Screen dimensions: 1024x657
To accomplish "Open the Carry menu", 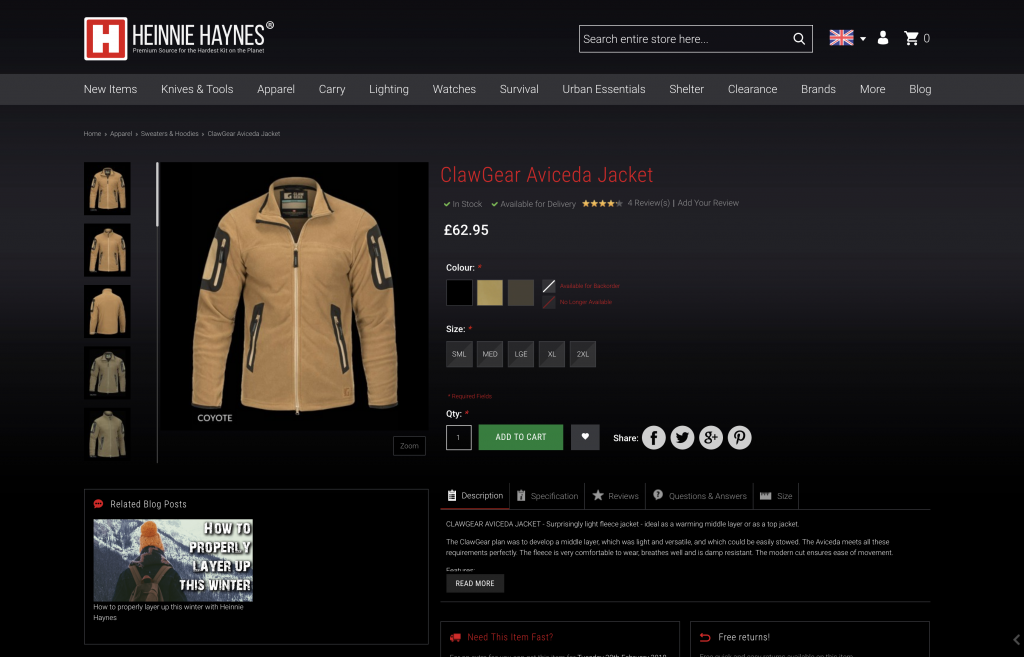I will (332, 89).
